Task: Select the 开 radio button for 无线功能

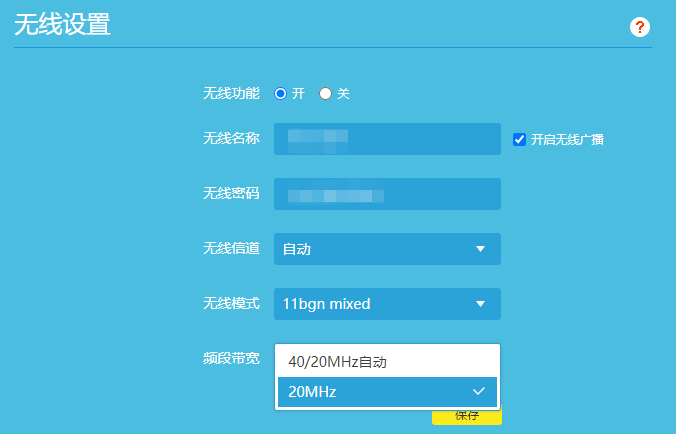Action: (x=280, y=94)
